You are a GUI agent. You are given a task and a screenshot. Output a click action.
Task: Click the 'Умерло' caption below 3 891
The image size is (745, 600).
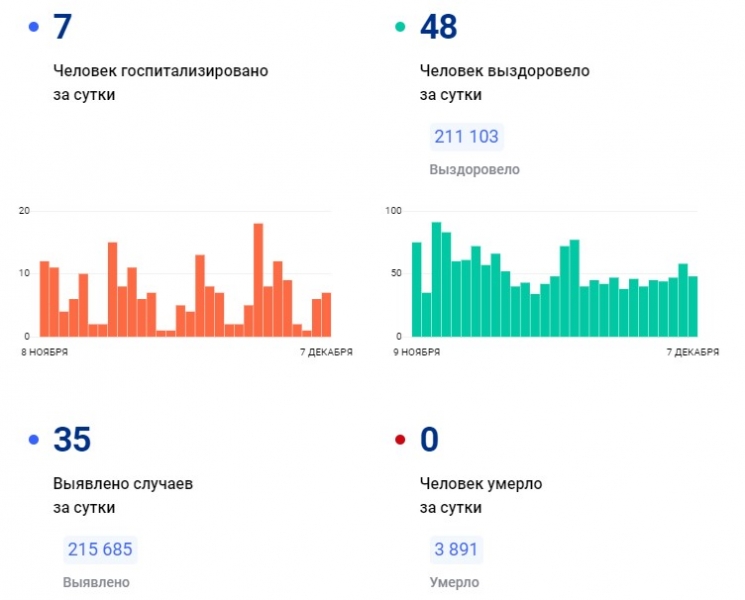[454, 582]
